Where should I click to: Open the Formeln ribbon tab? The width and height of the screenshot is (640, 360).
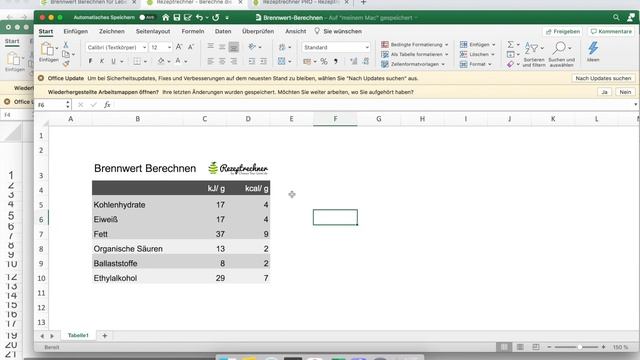[193, 31]
